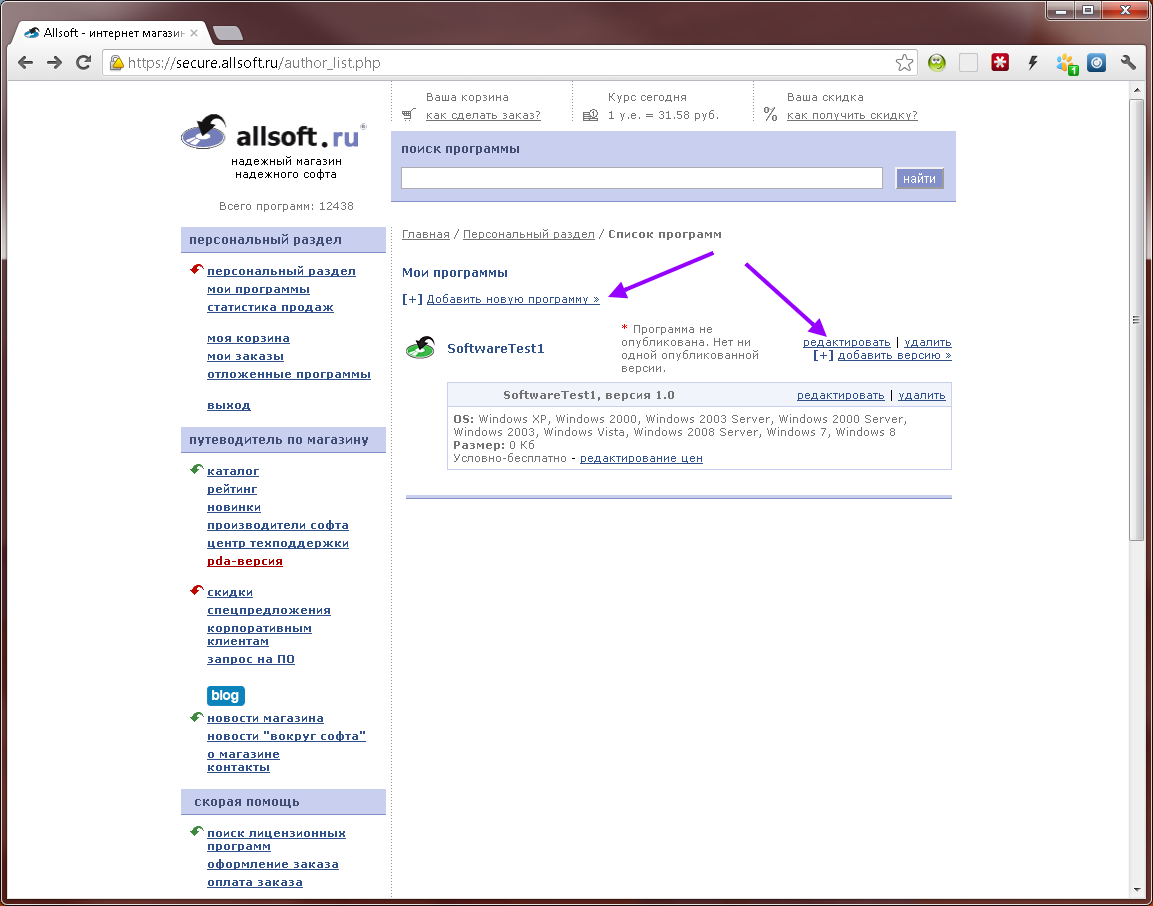Click Добавить новую программу link
The width and height of the screenshot is (1153, 906).
click(x=513, y=299)
